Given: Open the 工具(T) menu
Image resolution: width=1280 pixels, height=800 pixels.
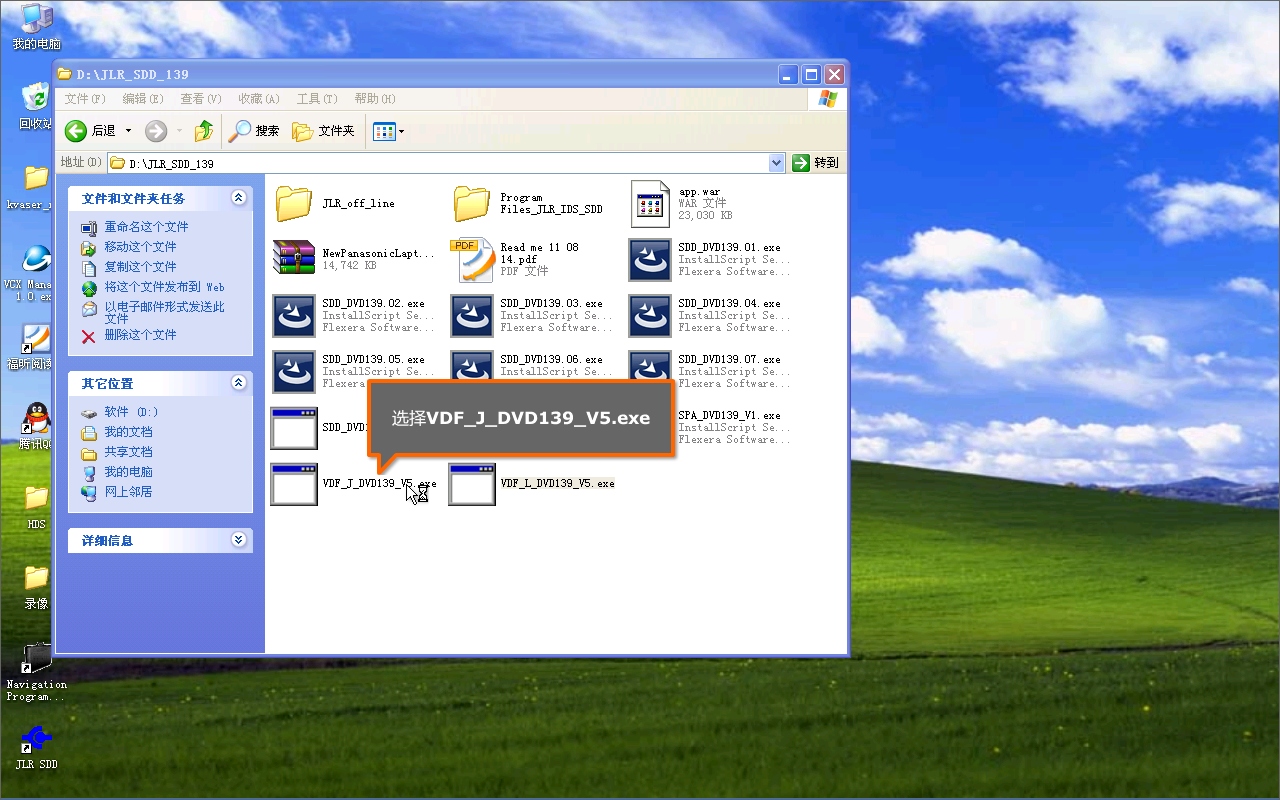Looking at the screenshot, I should 317,99.
